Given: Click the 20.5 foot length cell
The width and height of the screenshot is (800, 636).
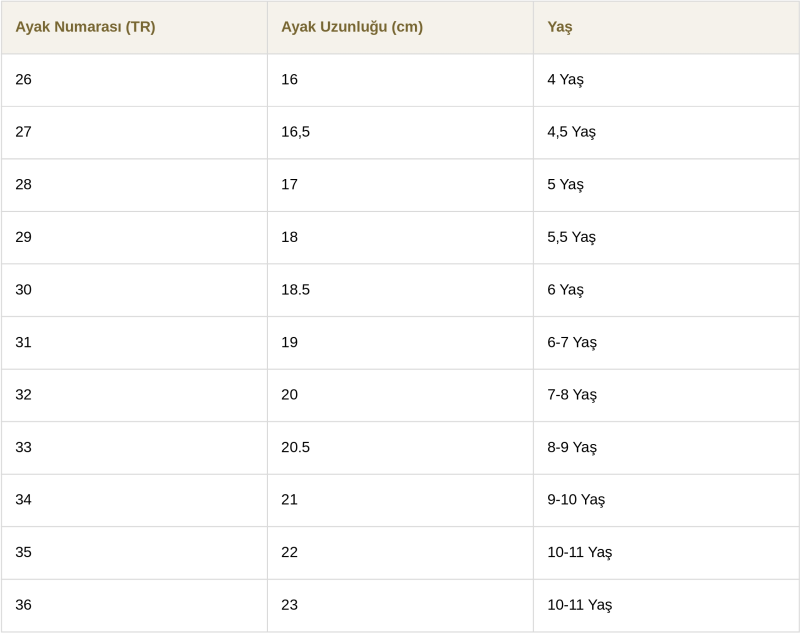Looking at the screenshot, I should tap(295, 447).
